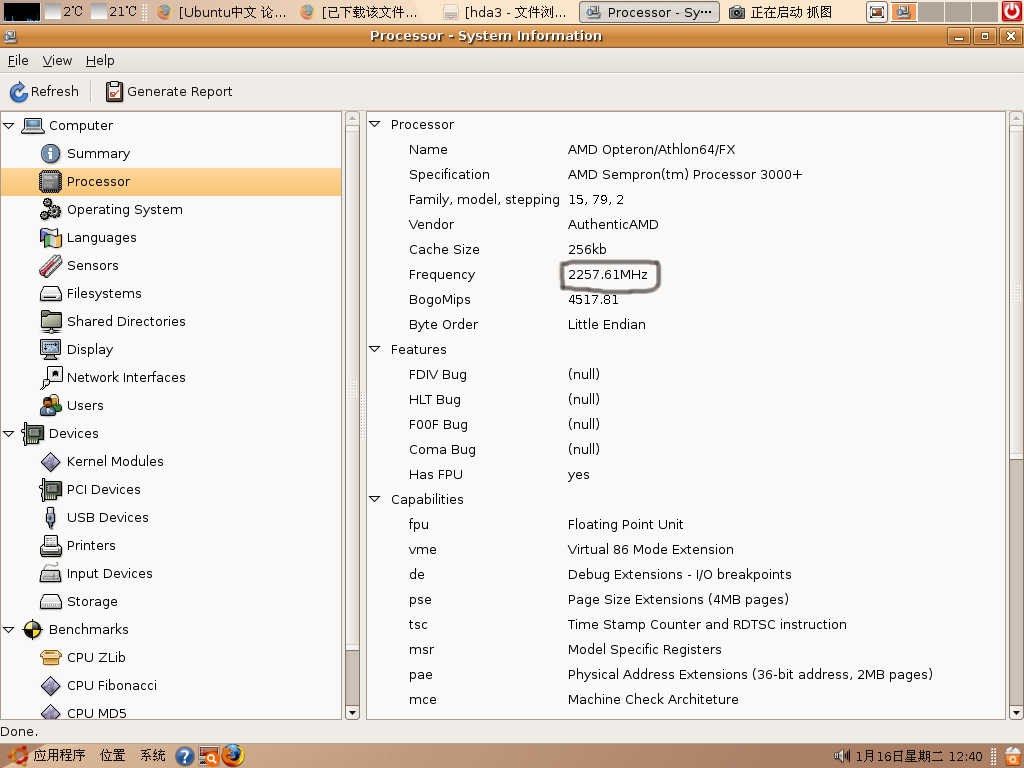
Task: Select the Family, model, stepping row
Action: click(x=686, y=200)
